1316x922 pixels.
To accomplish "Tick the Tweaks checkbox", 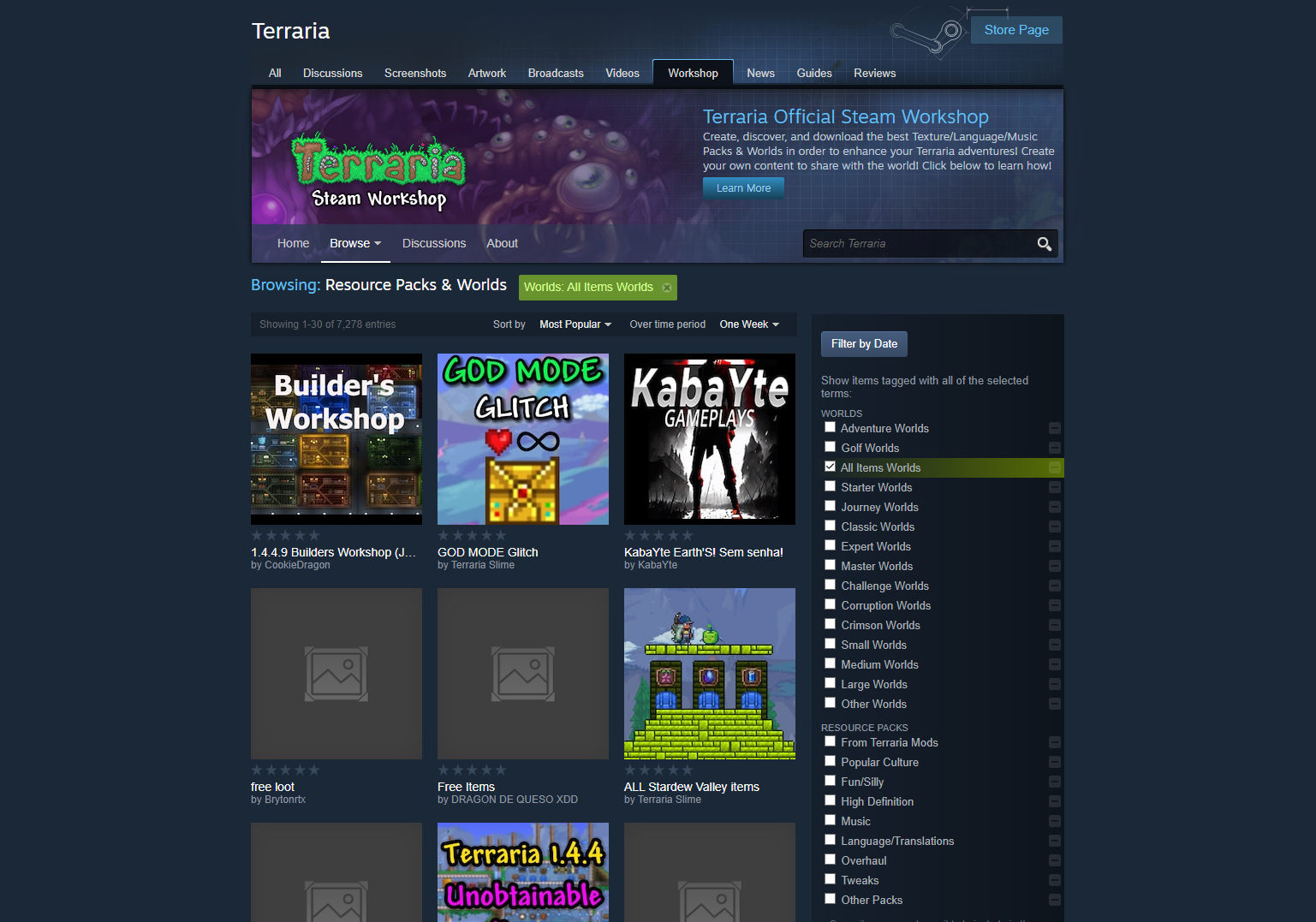I will click(x=830, y=879).
